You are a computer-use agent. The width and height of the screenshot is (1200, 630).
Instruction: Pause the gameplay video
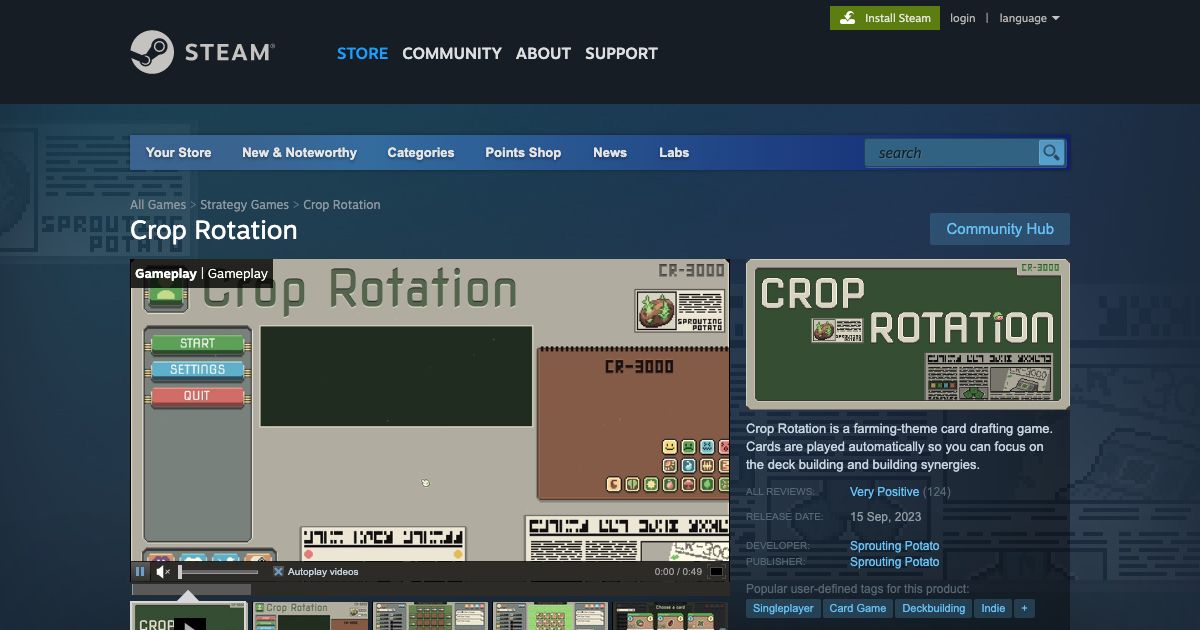tap(140, 571)
